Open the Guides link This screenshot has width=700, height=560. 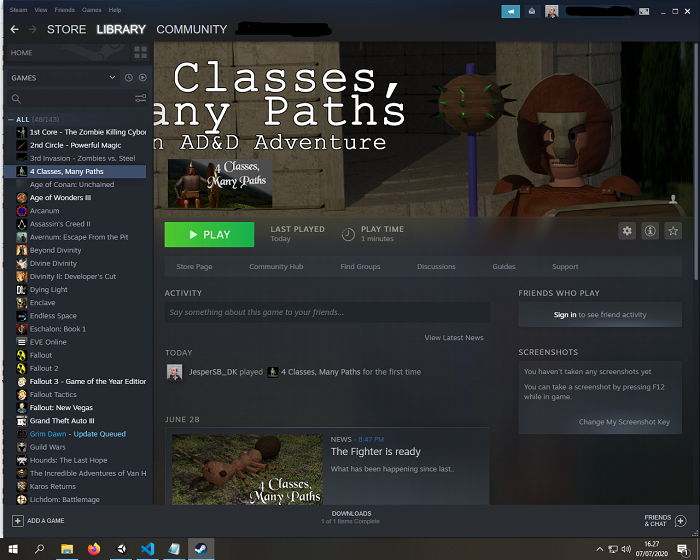pyautogui.click(x=504, y=267)
